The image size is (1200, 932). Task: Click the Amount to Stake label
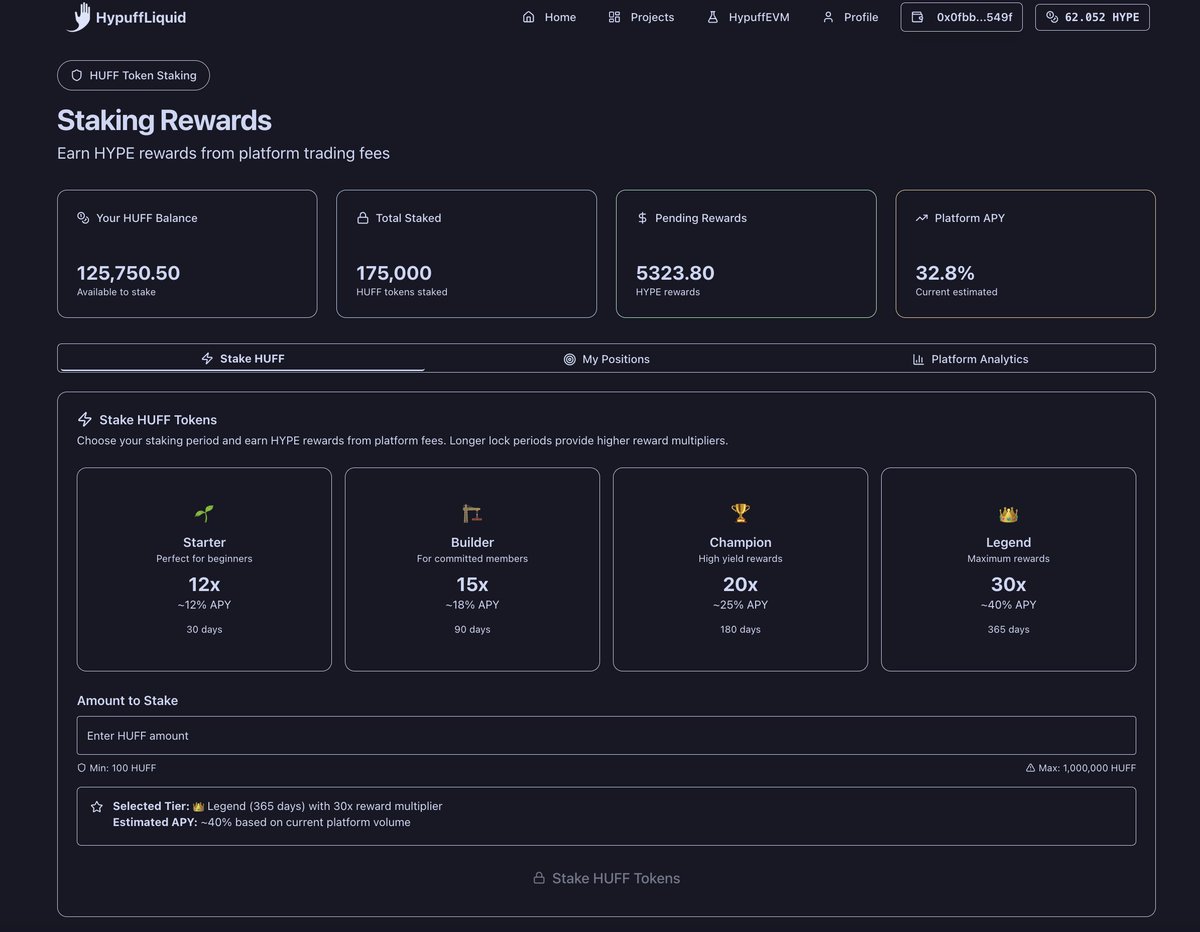(x=127, y=701)
